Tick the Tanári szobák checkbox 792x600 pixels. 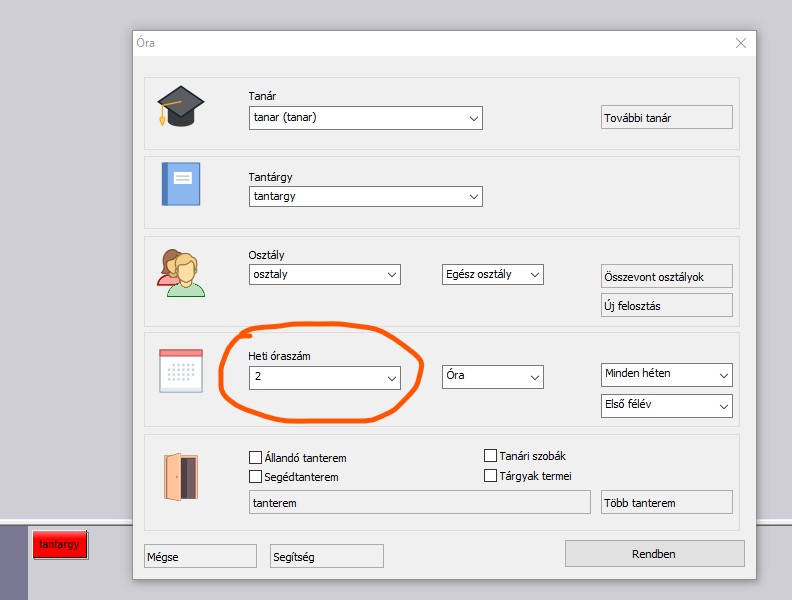[x=490, y=456]
